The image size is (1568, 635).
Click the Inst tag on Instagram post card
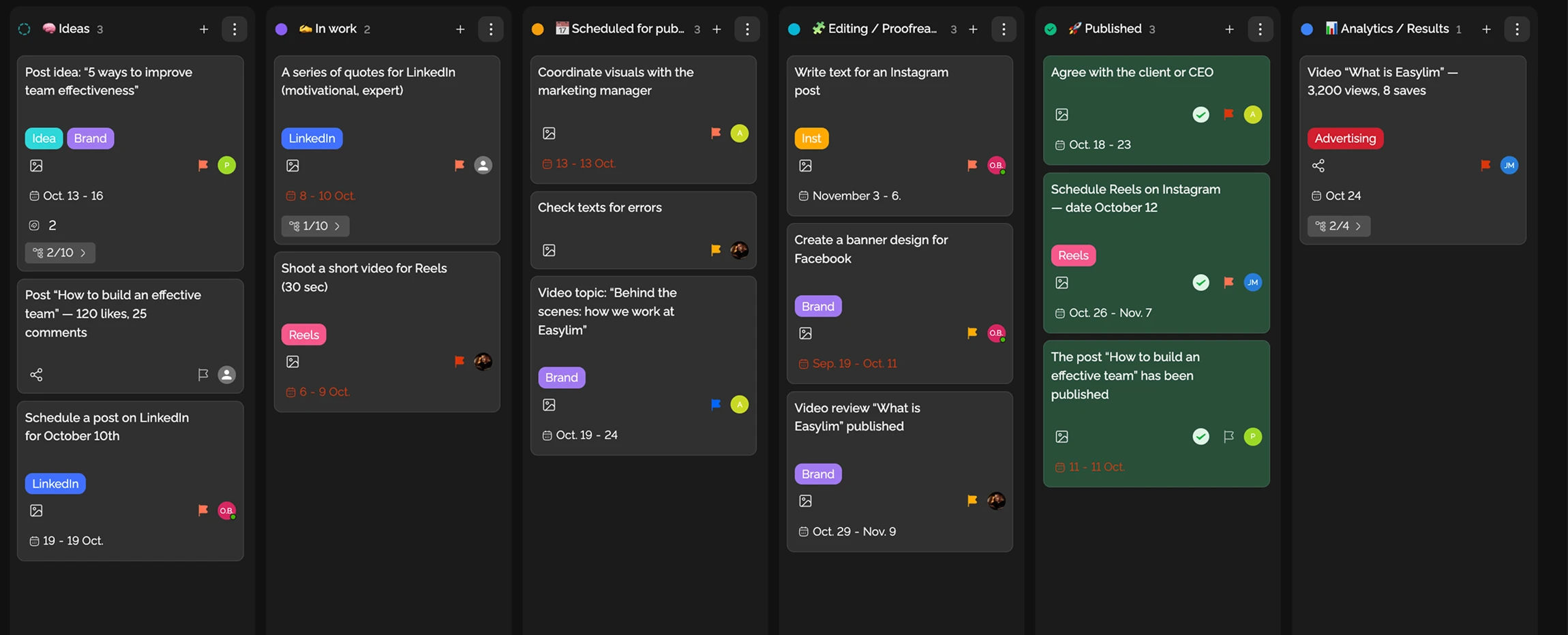click(x=811, y=138)
